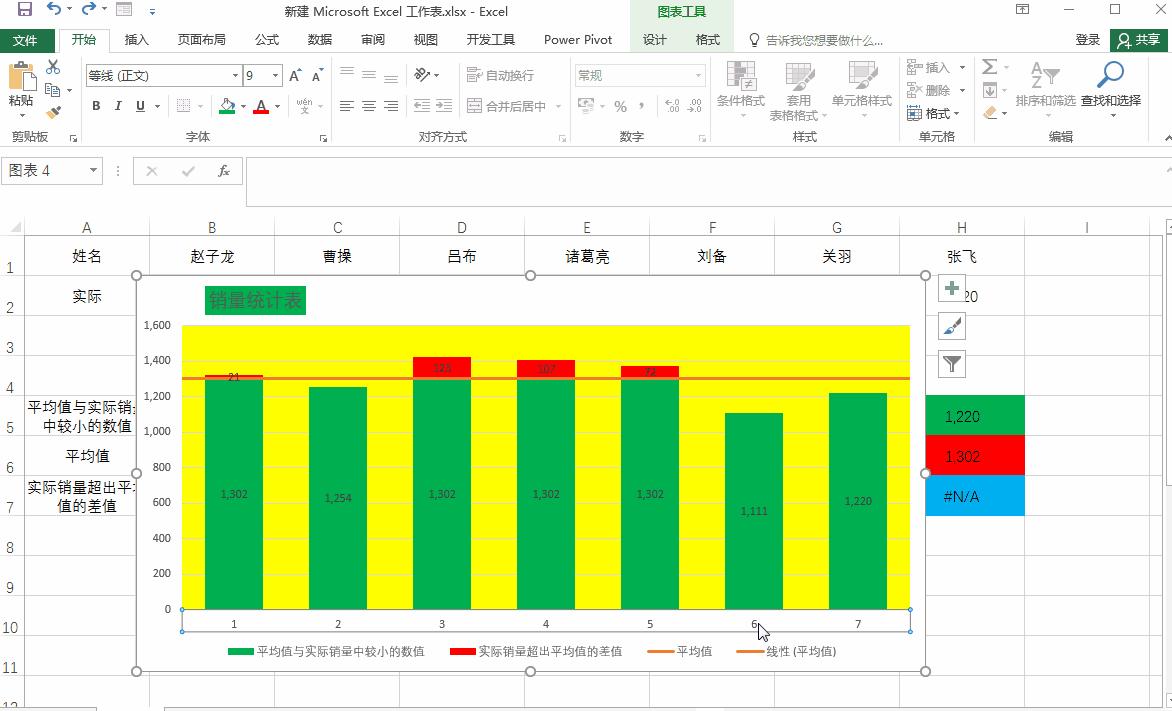Open the Chart Filters funnel icon

[951, 364]
